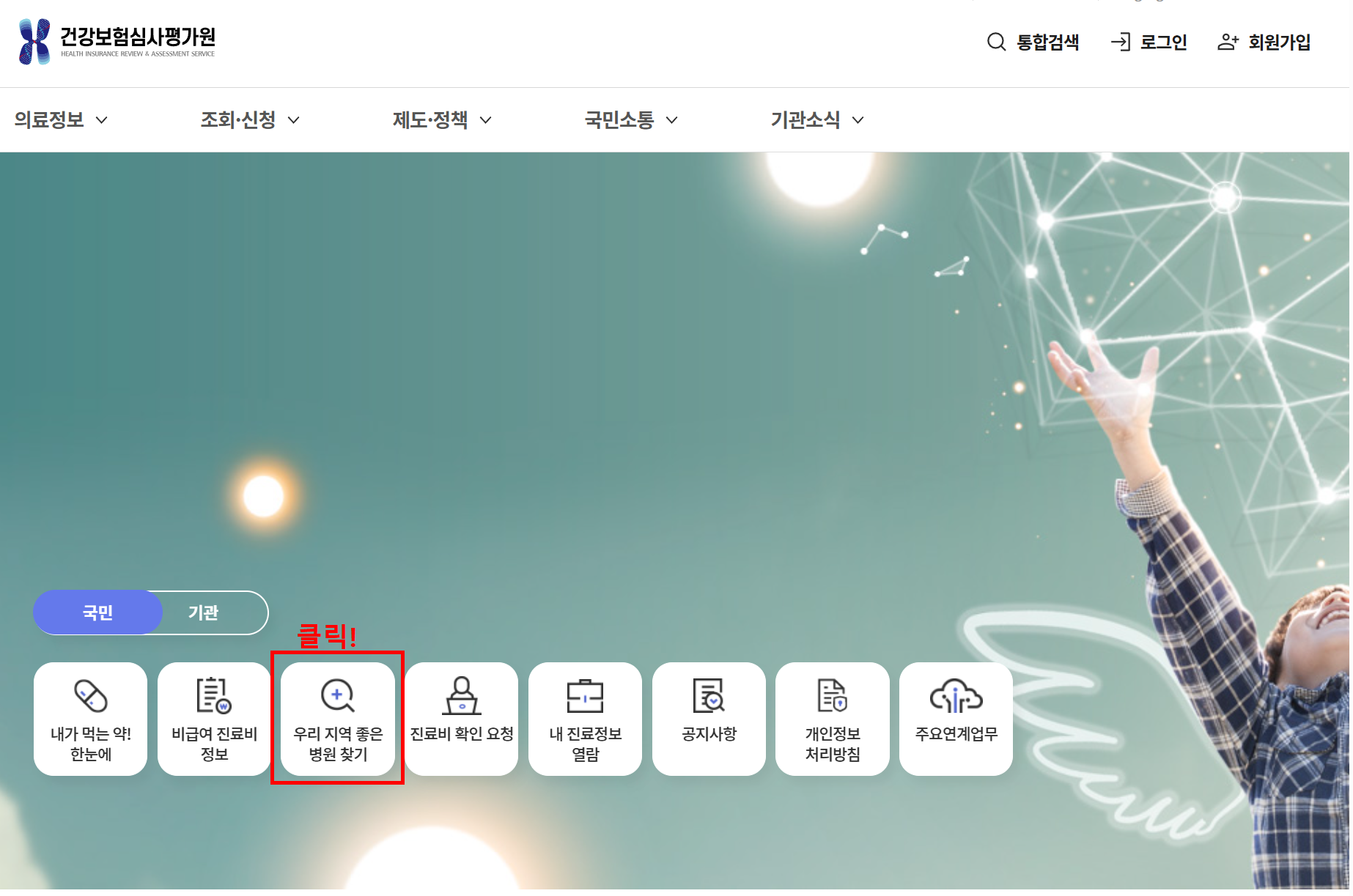Open the 국민소통 menu
The image size is (1353, 896).
[x=619, y=120]
